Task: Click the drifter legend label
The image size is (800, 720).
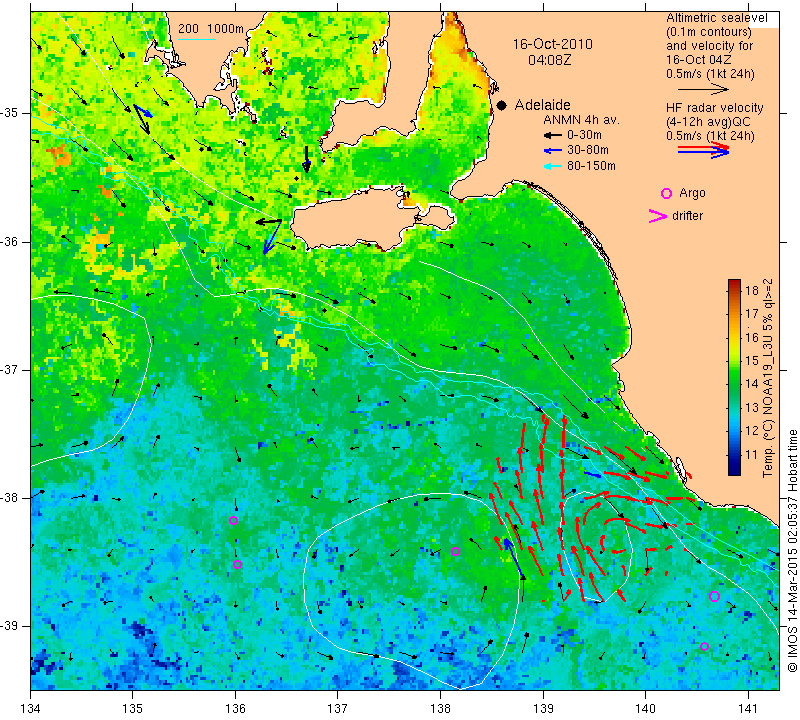Action: (x=687, y=216)
